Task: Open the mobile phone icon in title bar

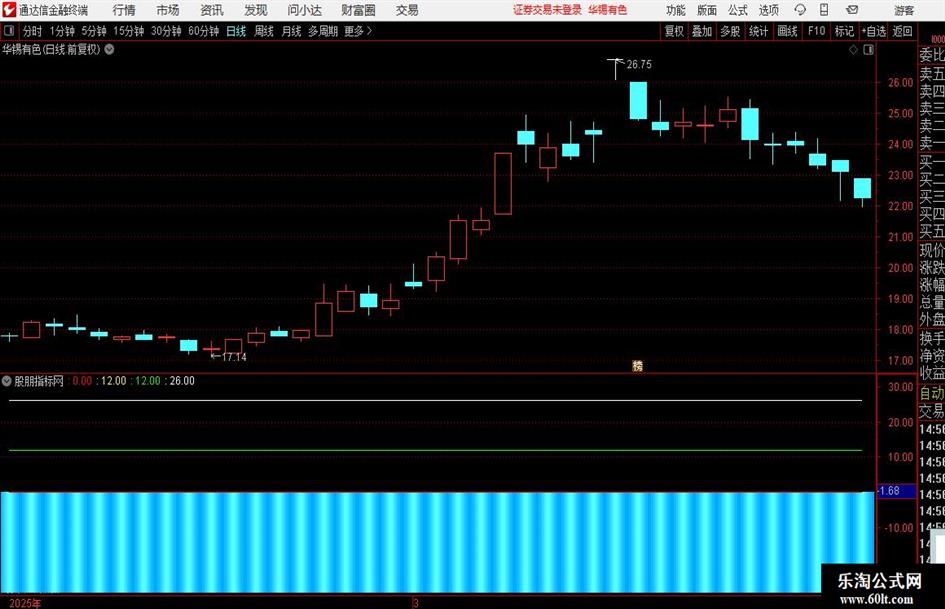Action: [824, 10]
